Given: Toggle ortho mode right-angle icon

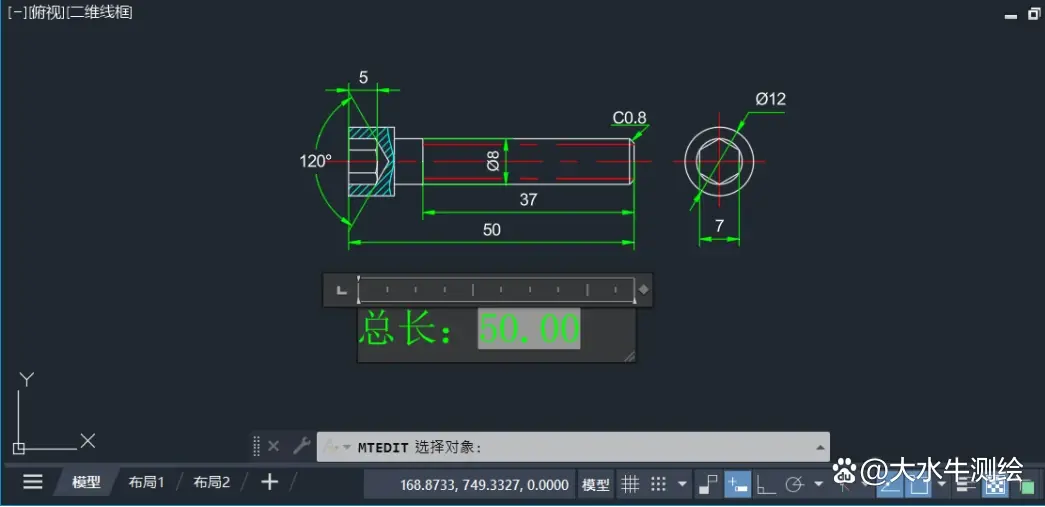Looking at the screenshot, I should (x=766, y=485).
